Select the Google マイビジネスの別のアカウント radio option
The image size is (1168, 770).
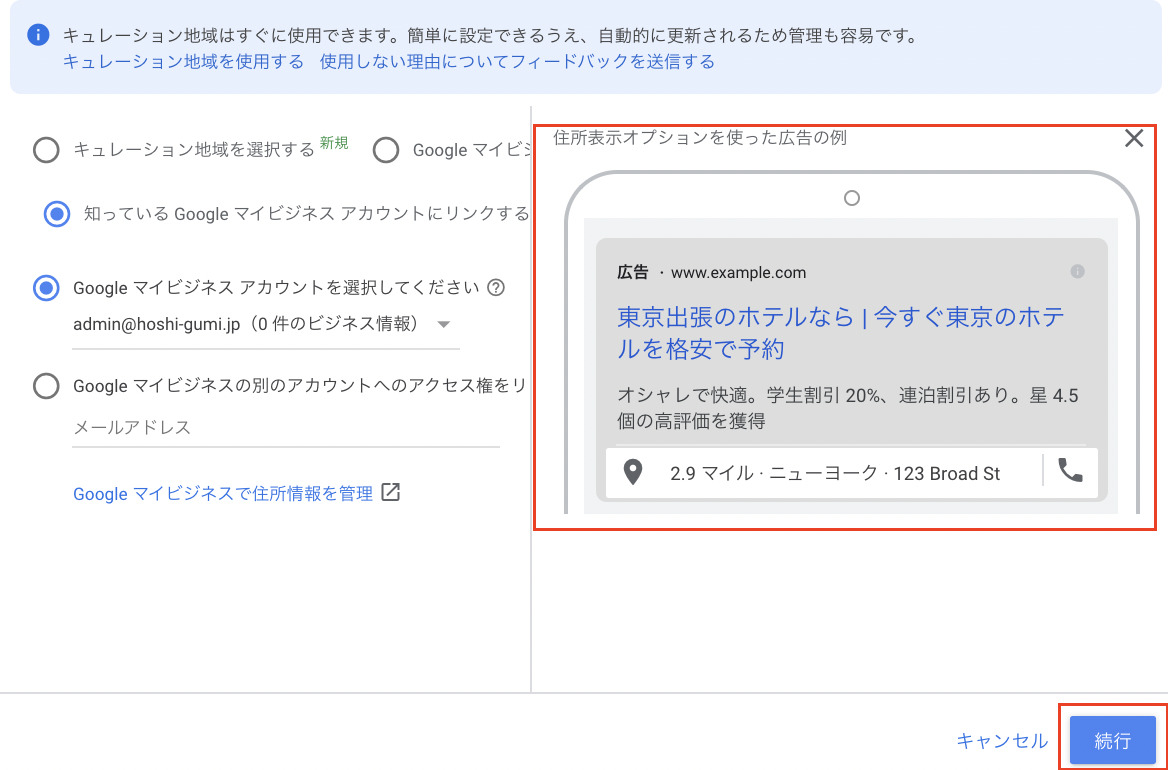point(46,385)
